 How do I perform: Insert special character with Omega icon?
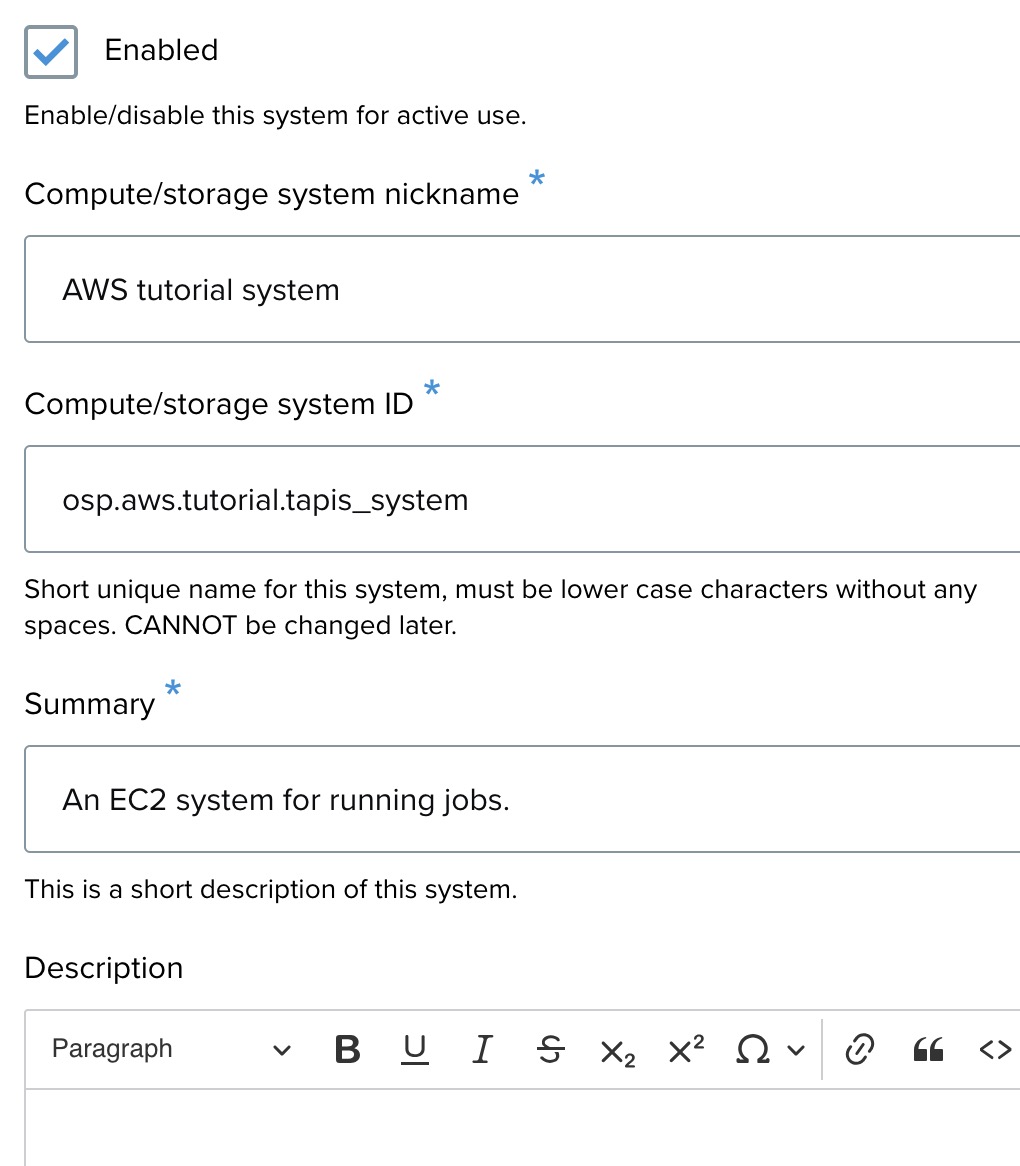click(751, 1049)
